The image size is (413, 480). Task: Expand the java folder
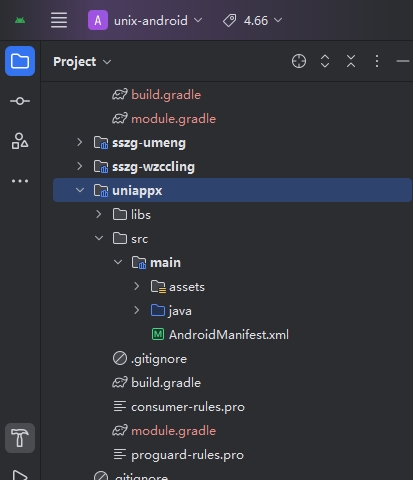tap(137, 310)
